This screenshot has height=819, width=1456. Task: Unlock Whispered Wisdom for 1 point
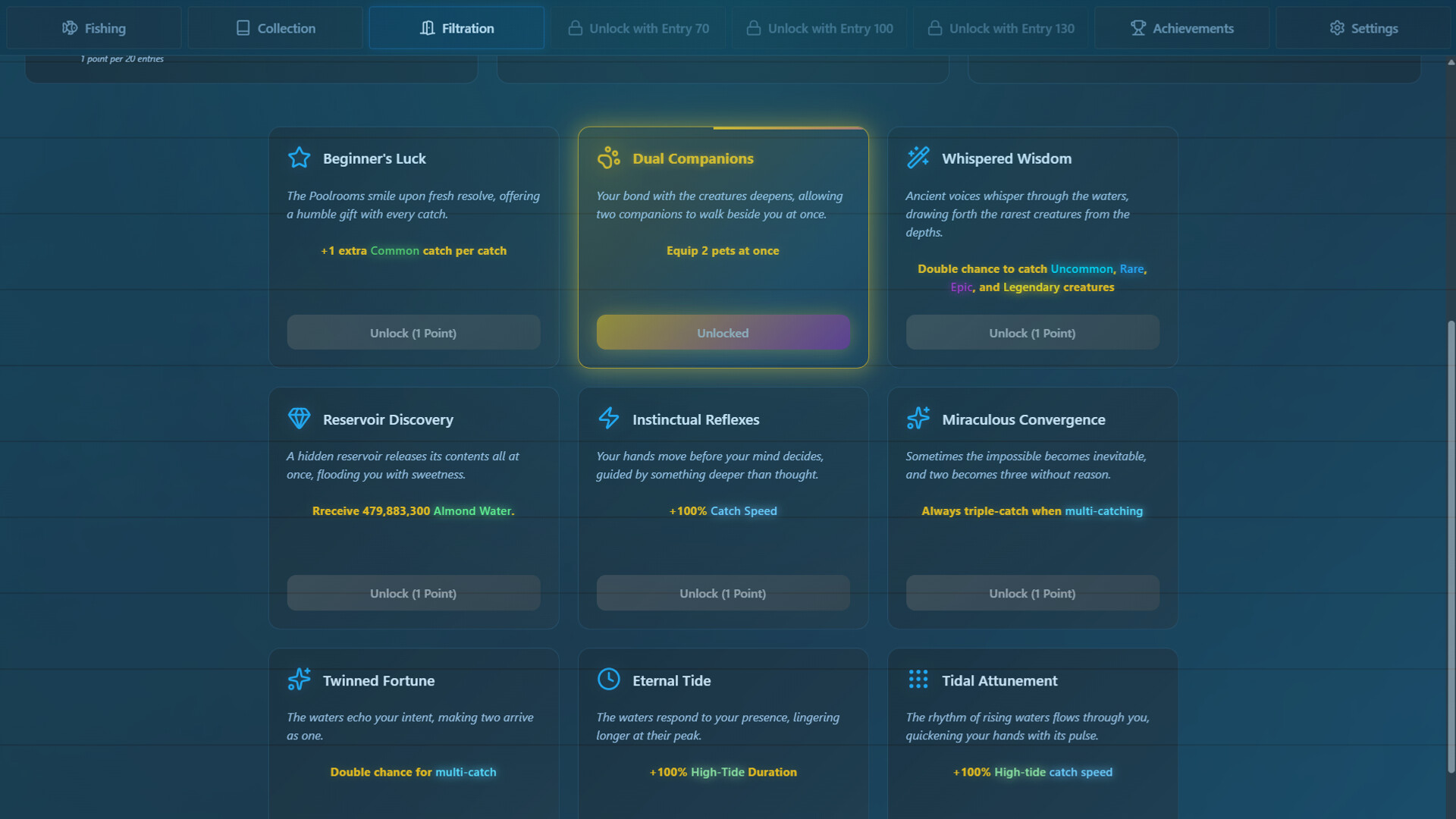click(x=1032, y=332)
